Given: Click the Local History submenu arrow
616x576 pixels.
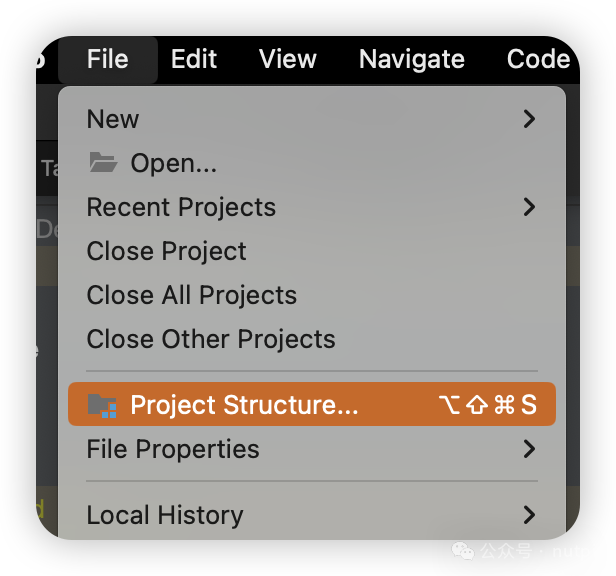Looking at the screenshot, I should coord(529,515).
